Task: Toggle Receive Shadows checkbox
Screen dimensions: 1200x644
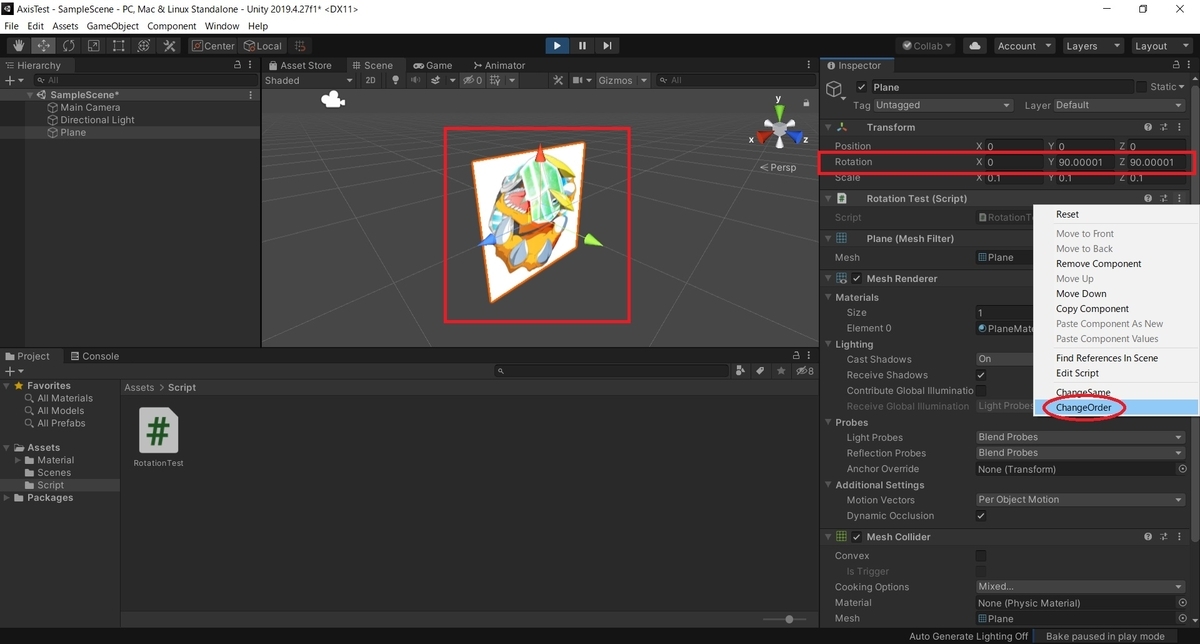Action: [x=981, y=375]
